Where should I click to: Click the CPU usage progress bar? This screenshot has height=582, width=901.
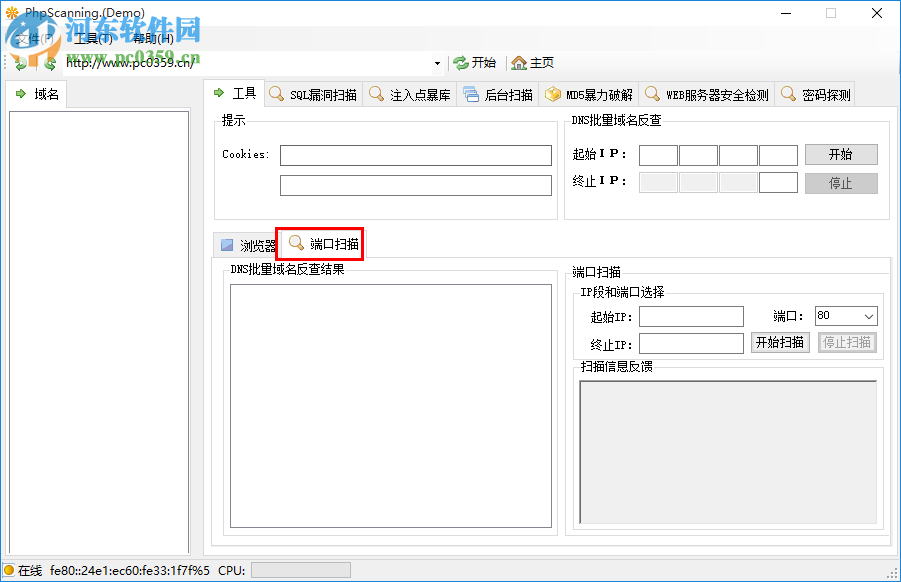(x=300, y=570)
